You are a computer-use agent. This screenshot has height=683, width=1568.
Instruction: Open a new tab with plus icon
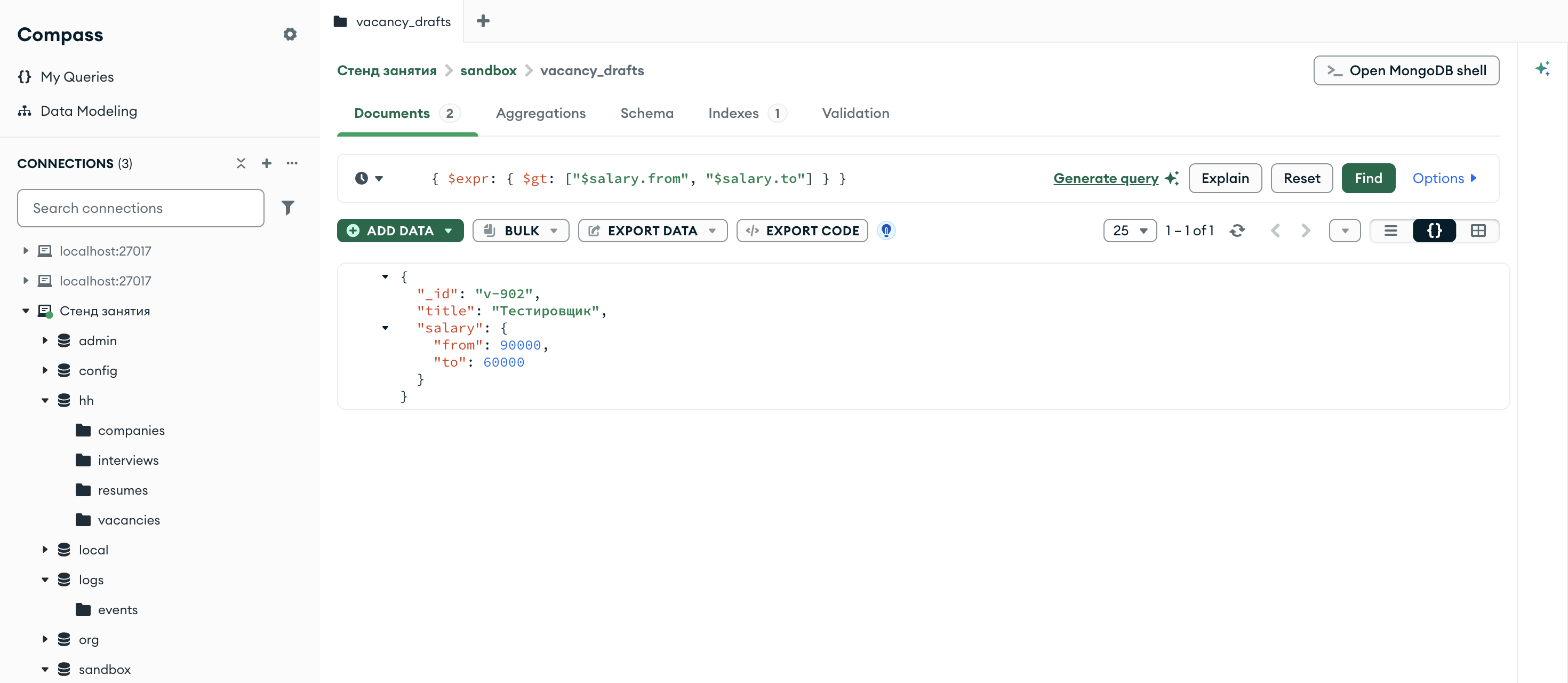[x=483, y=21]
